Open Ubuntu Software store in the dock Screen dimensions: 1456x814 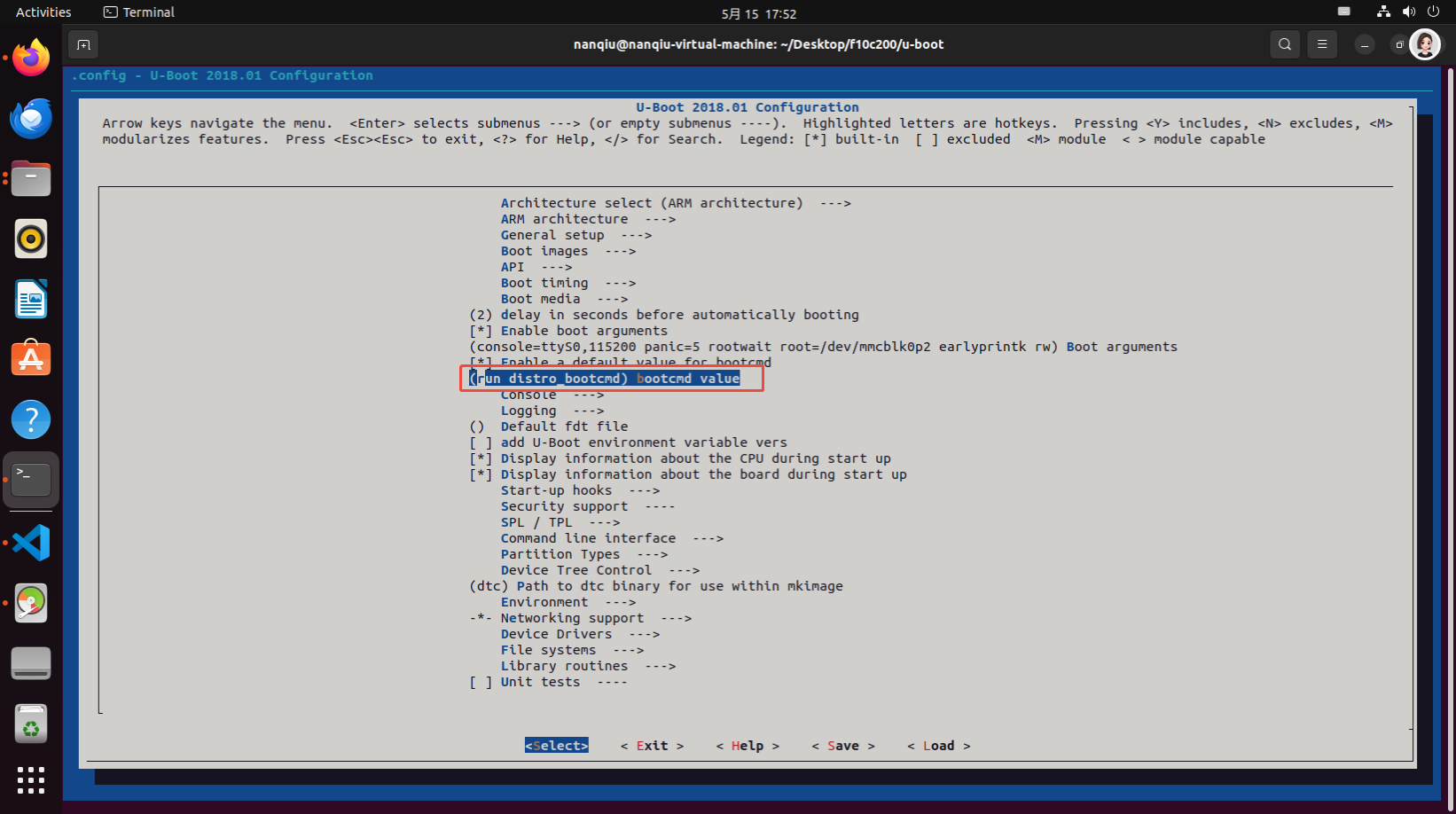click(31, 359)
